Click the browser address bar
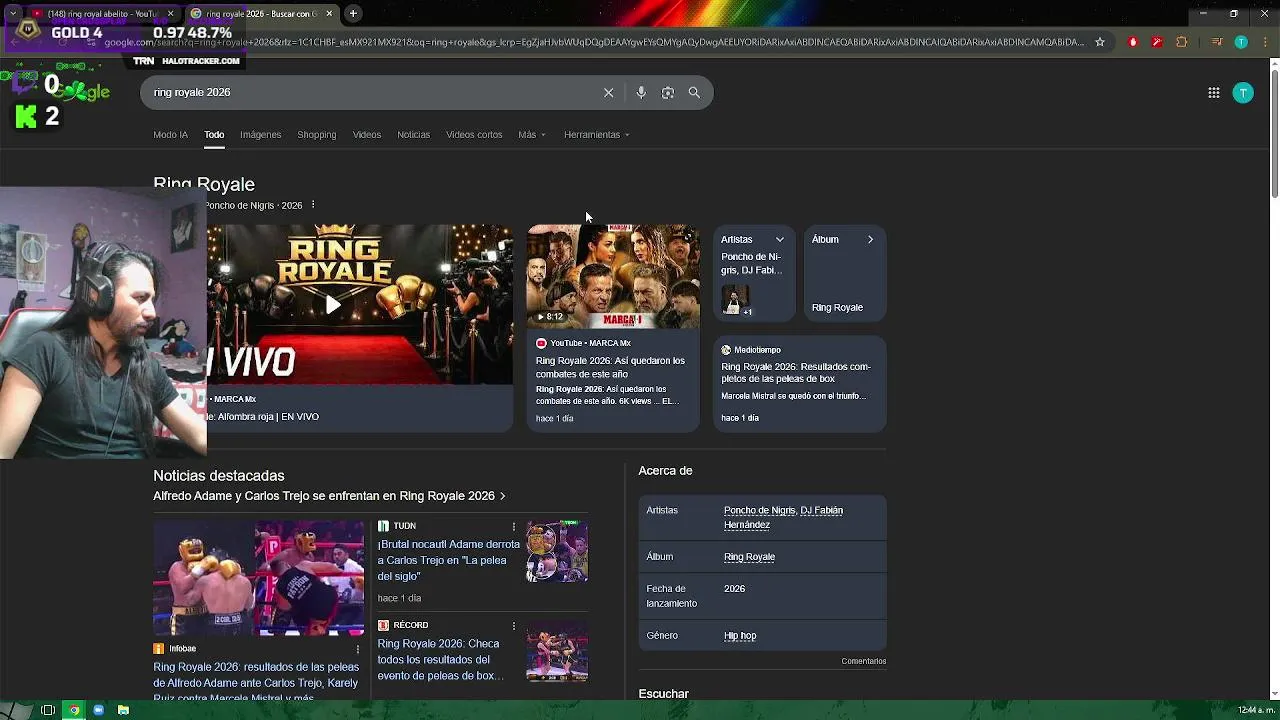 click(594, 42)
